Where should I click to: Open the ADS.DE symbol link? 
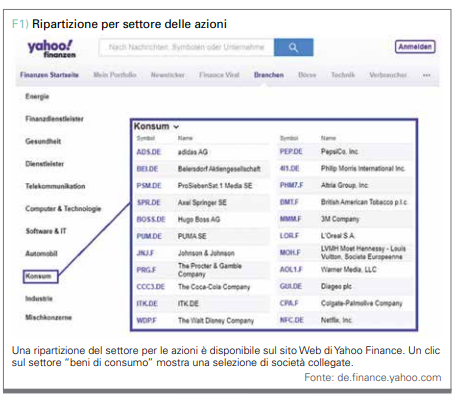pyautogui.click(x=149, y=152)
